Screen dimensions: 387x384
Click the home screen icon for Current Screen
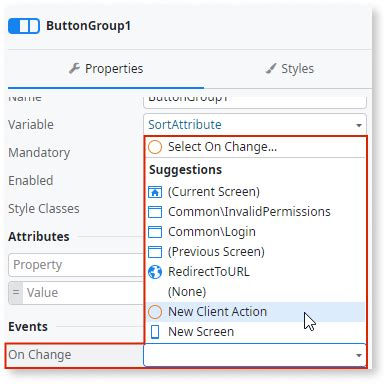point(155,192)
